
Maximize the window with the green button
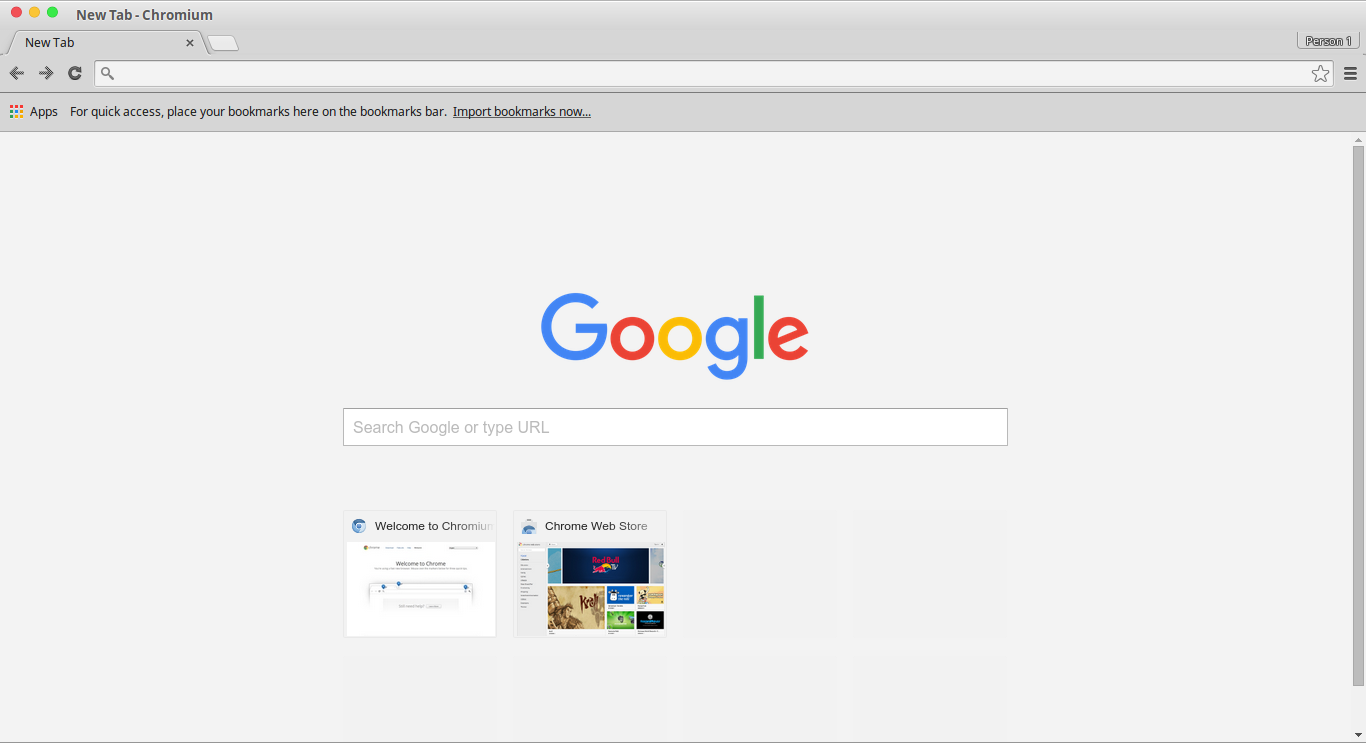(52, 12)
